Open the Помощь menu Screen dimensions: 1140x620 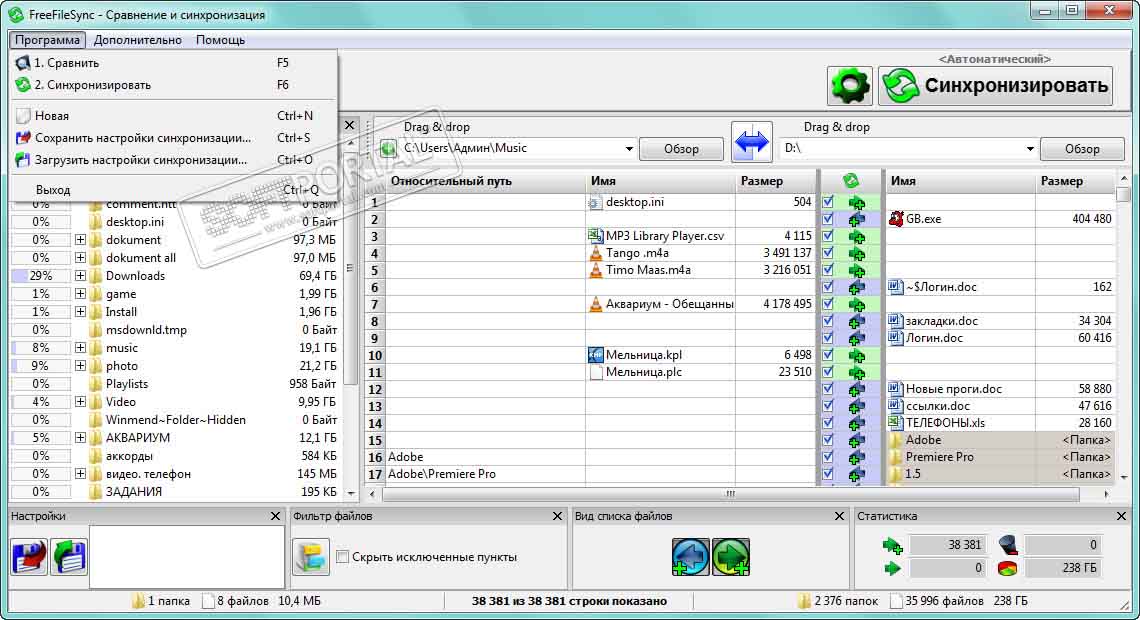coord(220,40)
